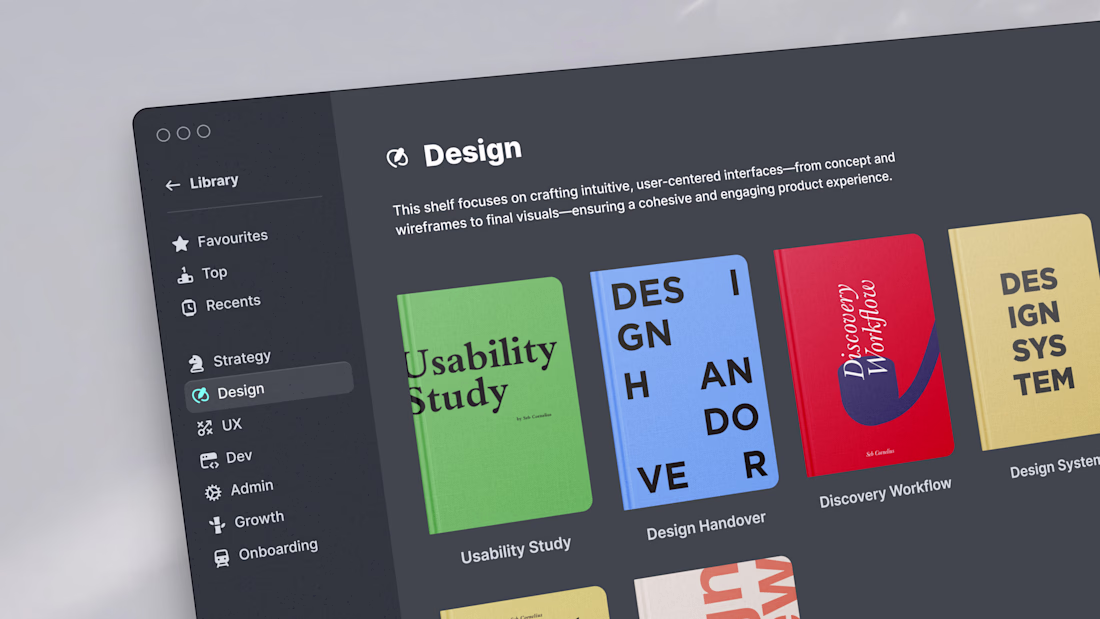Viewport: 1100px width, 619px height.
Task: Switch to the UX shelf
Action: (232, 425)
